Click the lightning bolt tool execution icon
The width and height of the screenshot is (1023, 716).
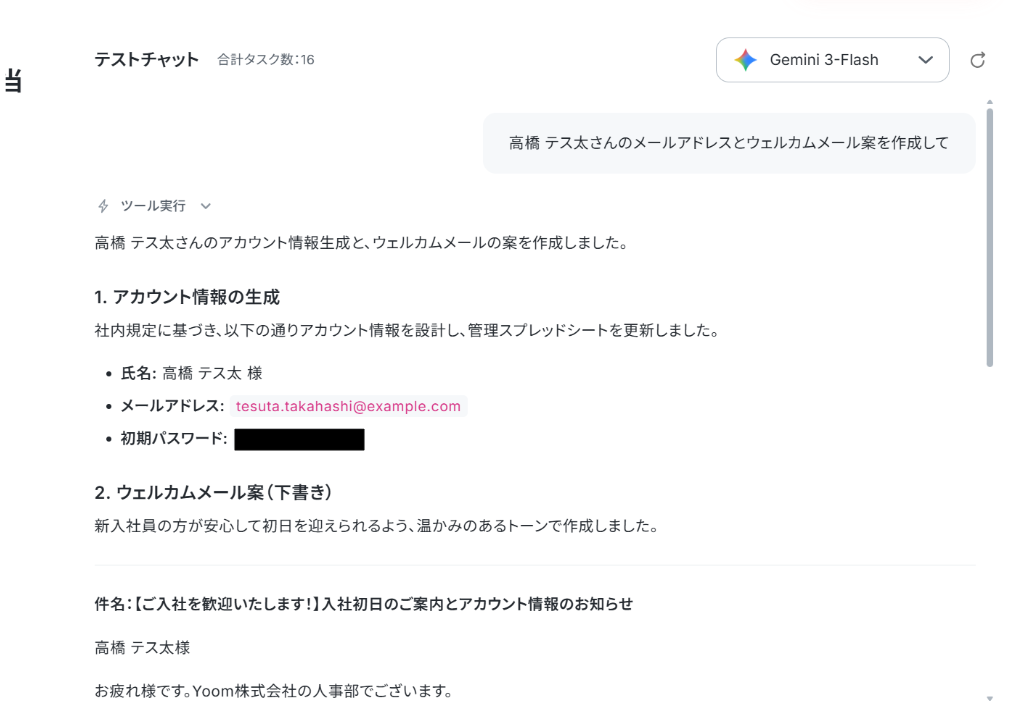tap(103, 206)
